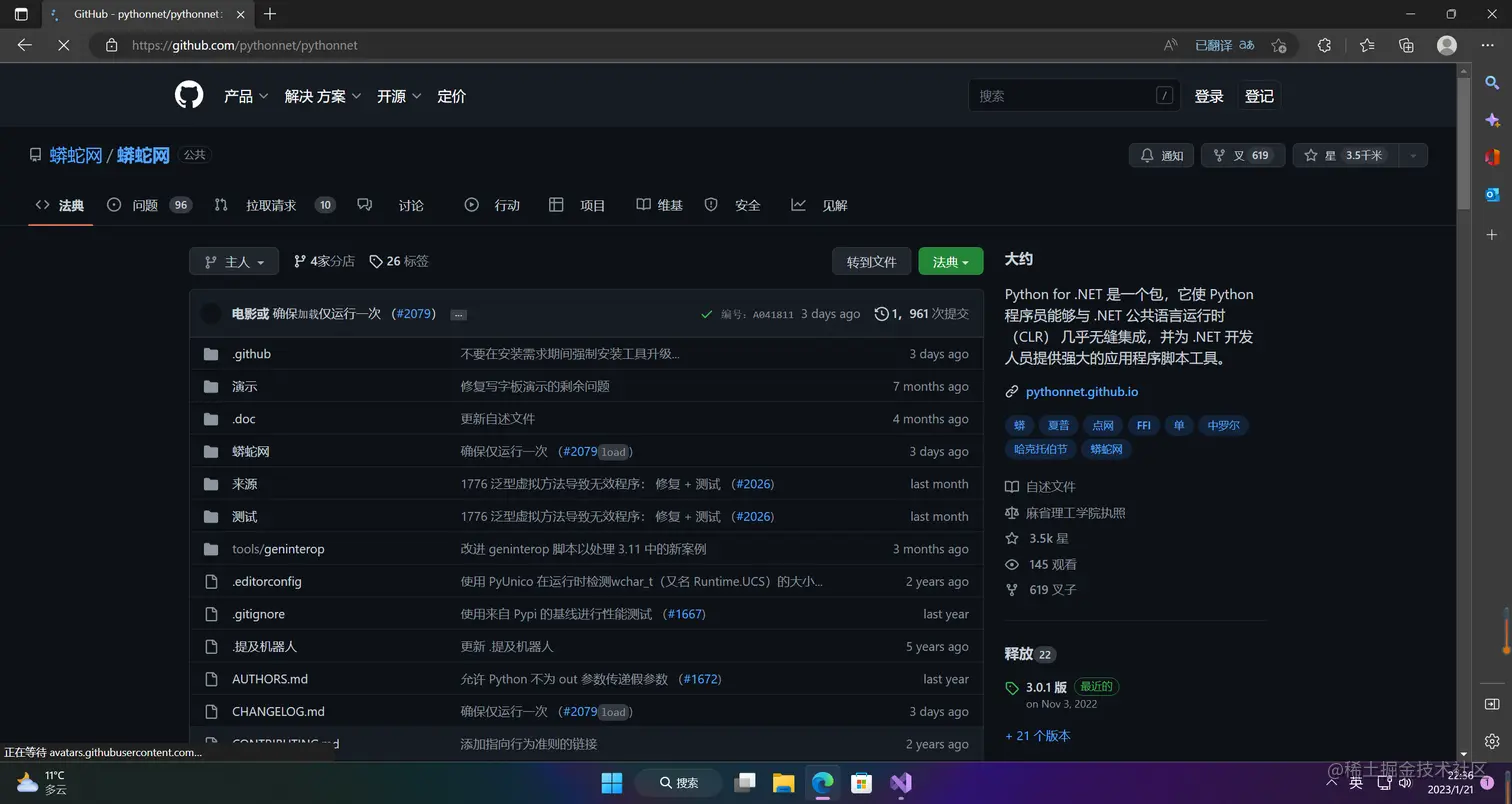Expand the 解决方案 navigation dropdown
Viewport: 1512px width, 804px height.
tap(323, 96)
